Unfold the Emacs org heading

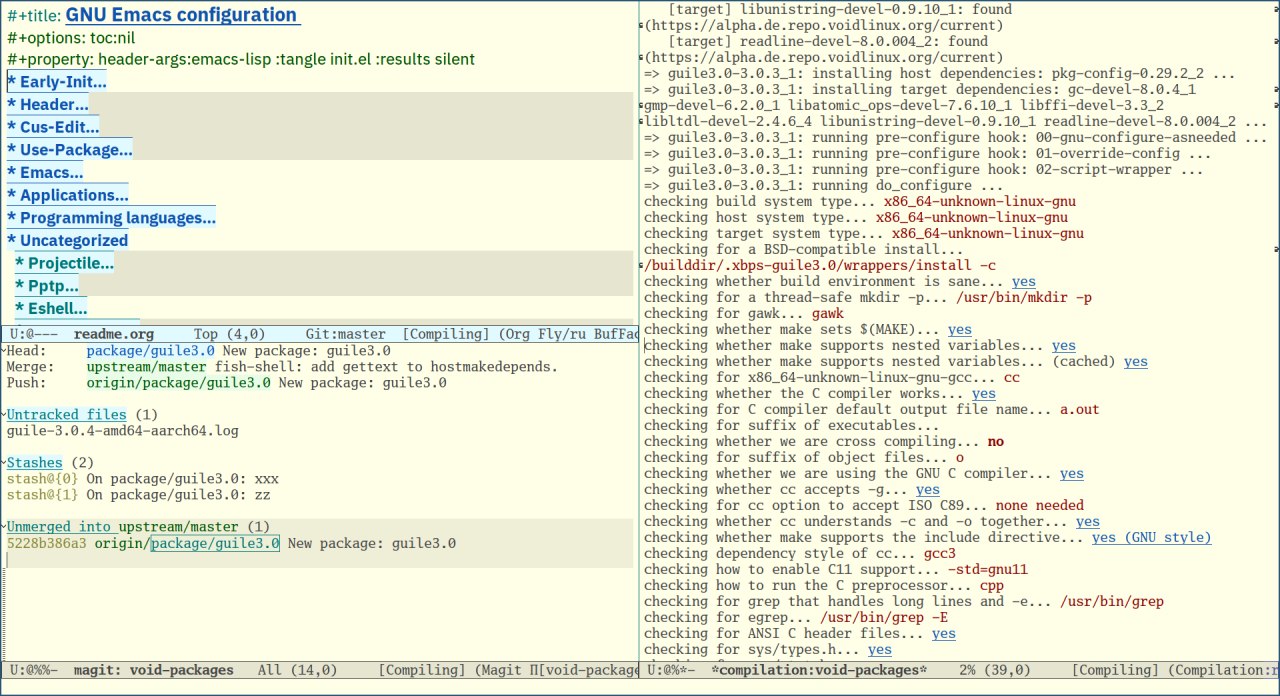click(45, 172)
